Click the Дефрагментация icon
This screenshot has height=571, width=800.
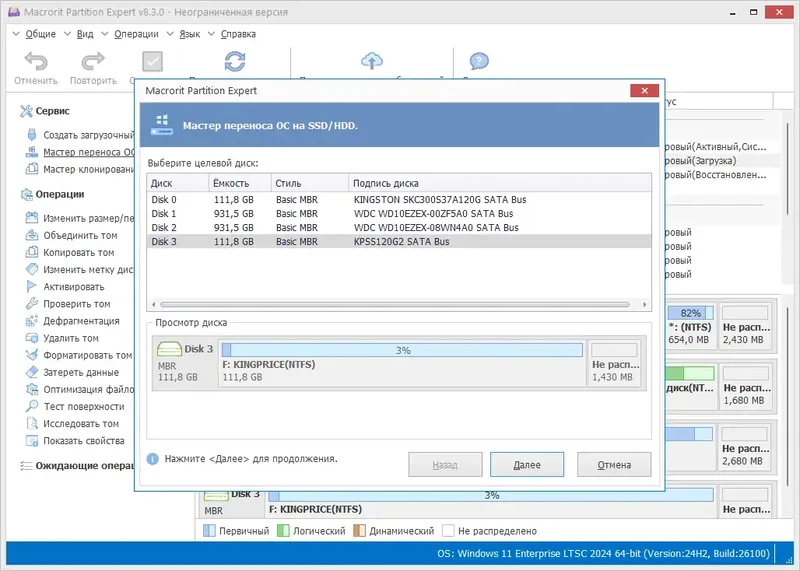(x=32, y=320)
